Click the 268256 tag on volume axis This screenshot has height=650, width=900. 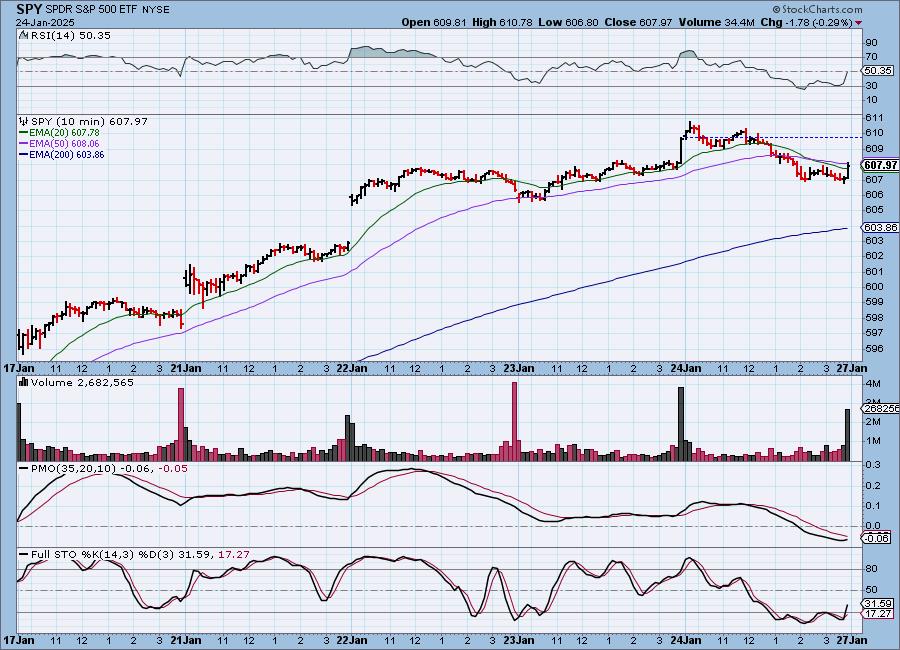click(x=880, y=409)
